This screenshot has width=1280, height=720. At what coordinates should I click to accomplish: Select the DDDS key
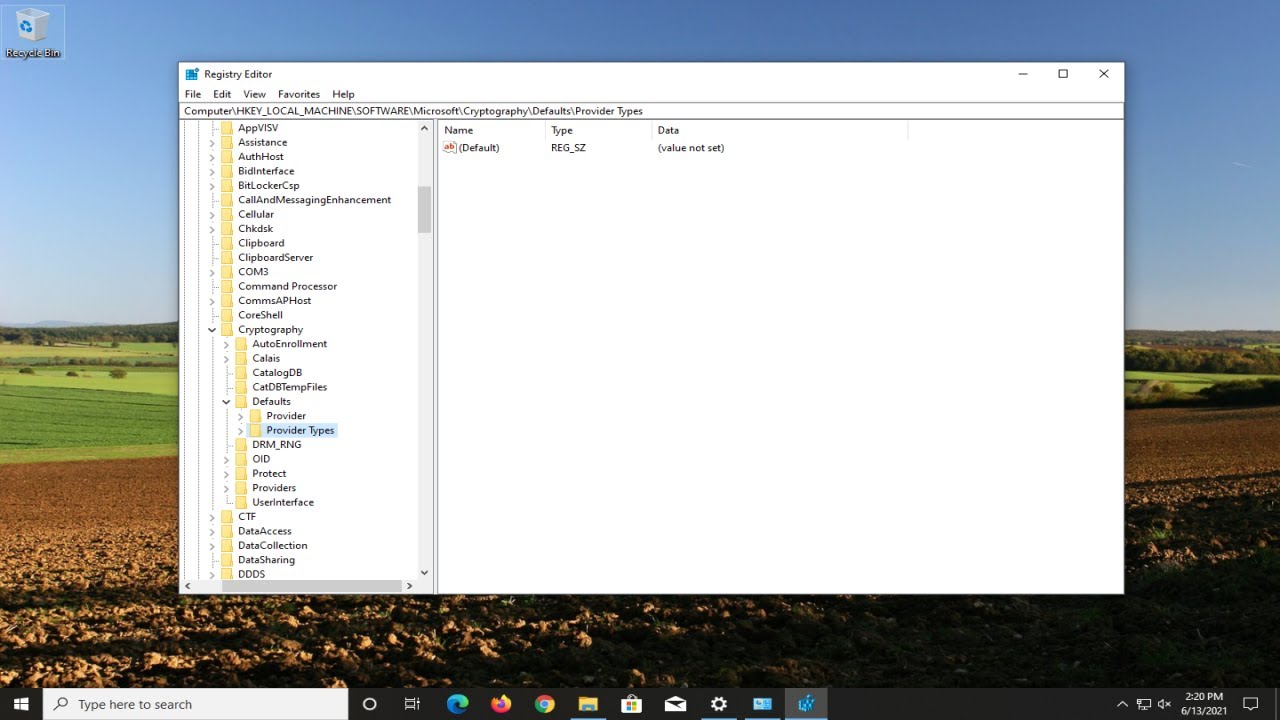(251, 574)
